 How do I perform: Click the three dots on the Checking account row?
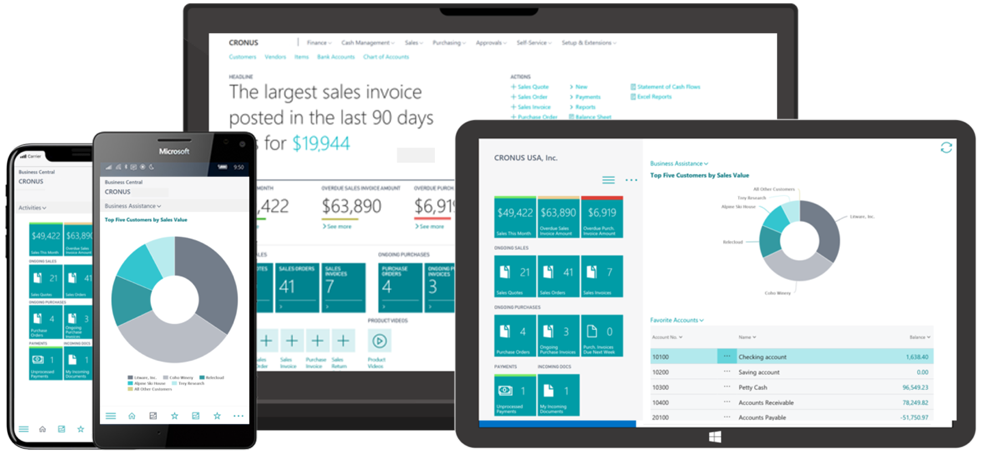727,357
